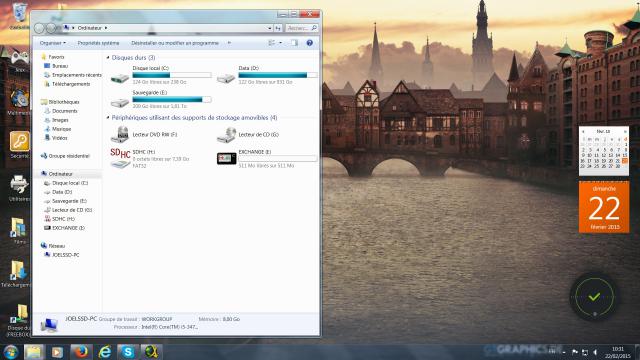
Task: Click the Sauvegarde (E:) usage bar
Action: [172, 99]
